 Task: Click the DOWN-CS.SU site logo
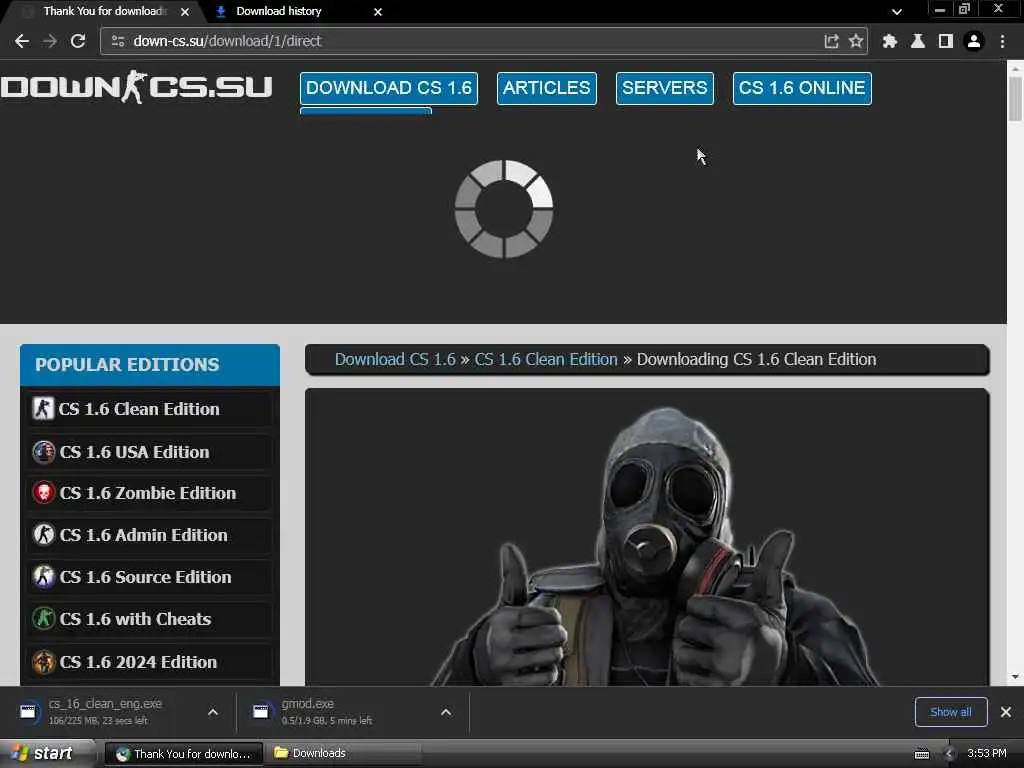(136, 87)
